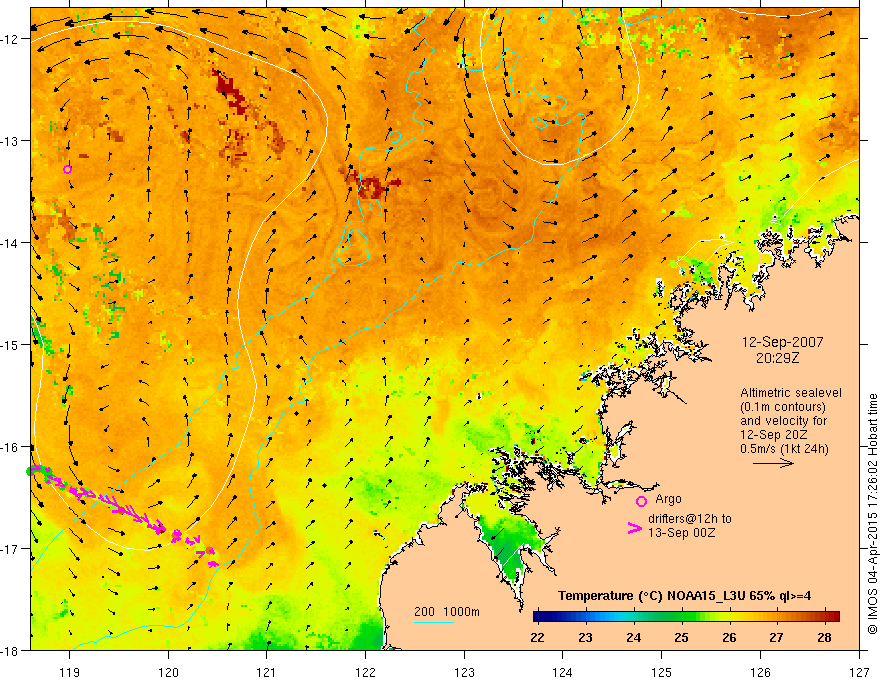This screenshot has width=880, height=680.
Task: Click '200 1000m' bathymetry label
Action: coord(447,612)
